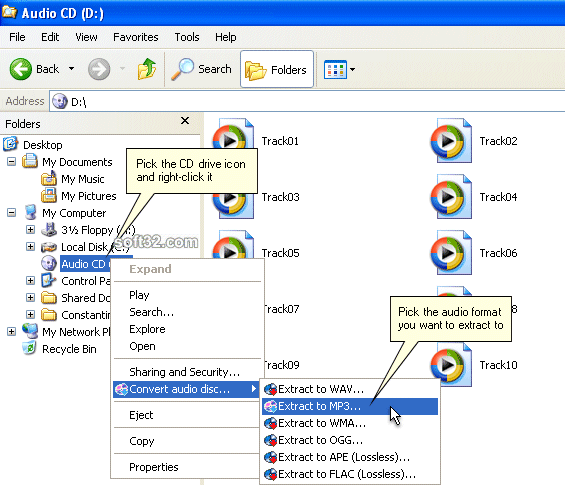The height and width of the screenshot is (485, 565).
Task: Select My Pictures in folder tree
Action: [x=89, y=196]
